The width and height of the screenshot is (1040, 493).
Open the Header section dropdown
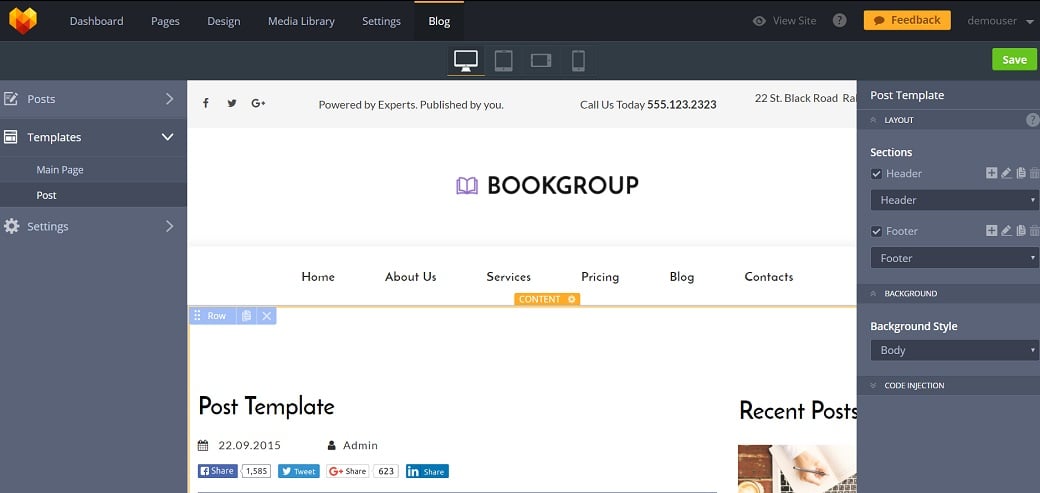[954, 200]
